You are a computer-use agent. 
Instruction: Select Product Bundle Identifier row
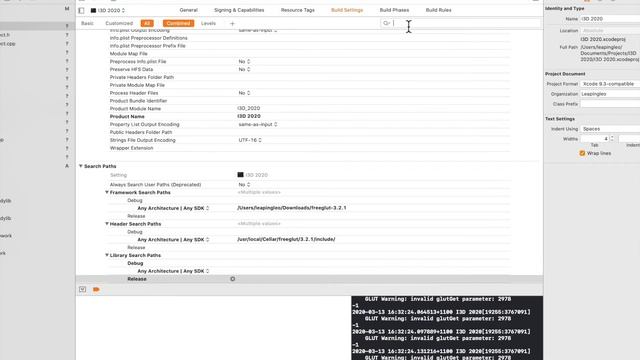[x=293, y=101]
